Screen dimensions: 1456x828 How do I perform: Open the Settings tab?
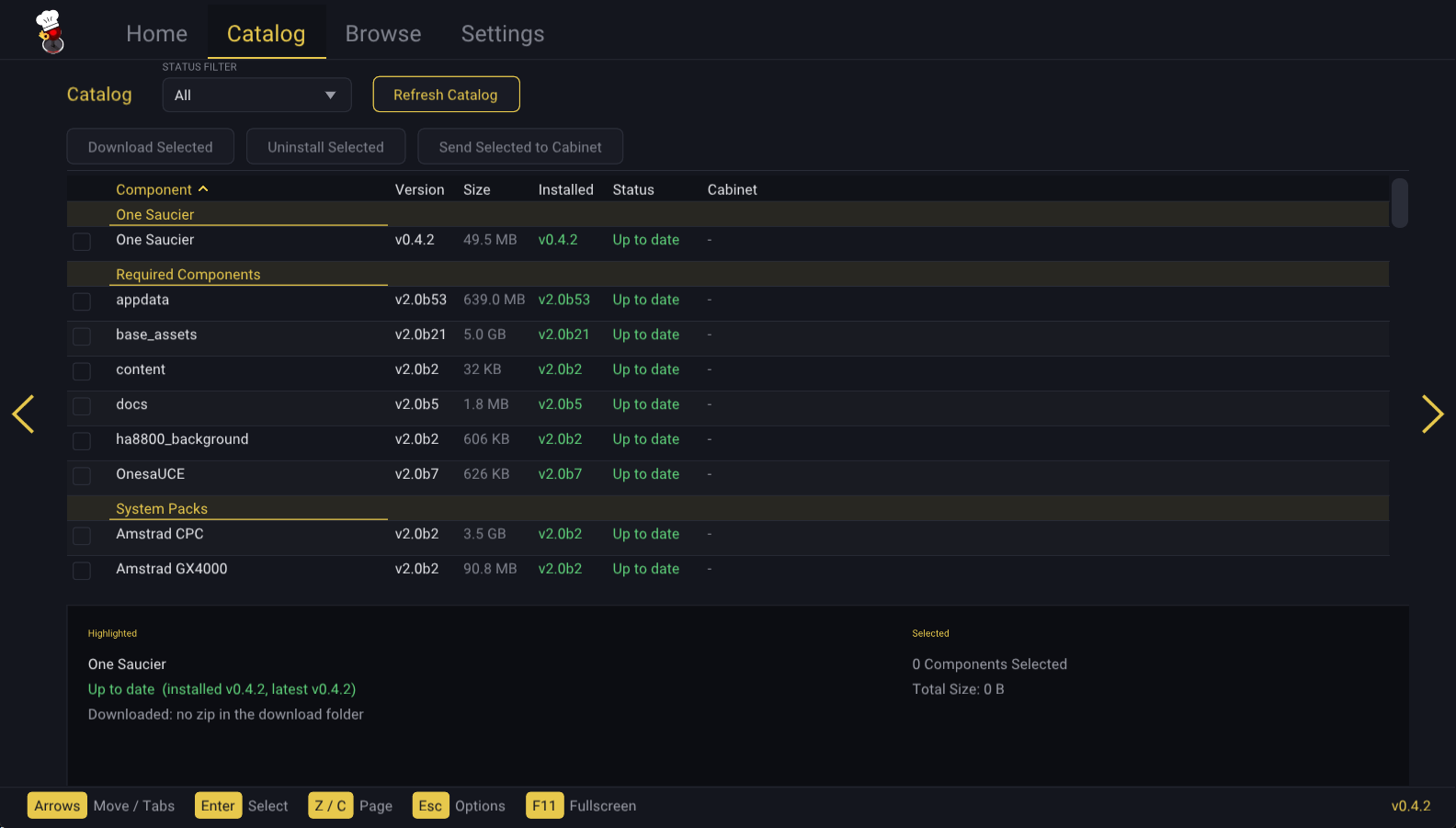[503, 34]
